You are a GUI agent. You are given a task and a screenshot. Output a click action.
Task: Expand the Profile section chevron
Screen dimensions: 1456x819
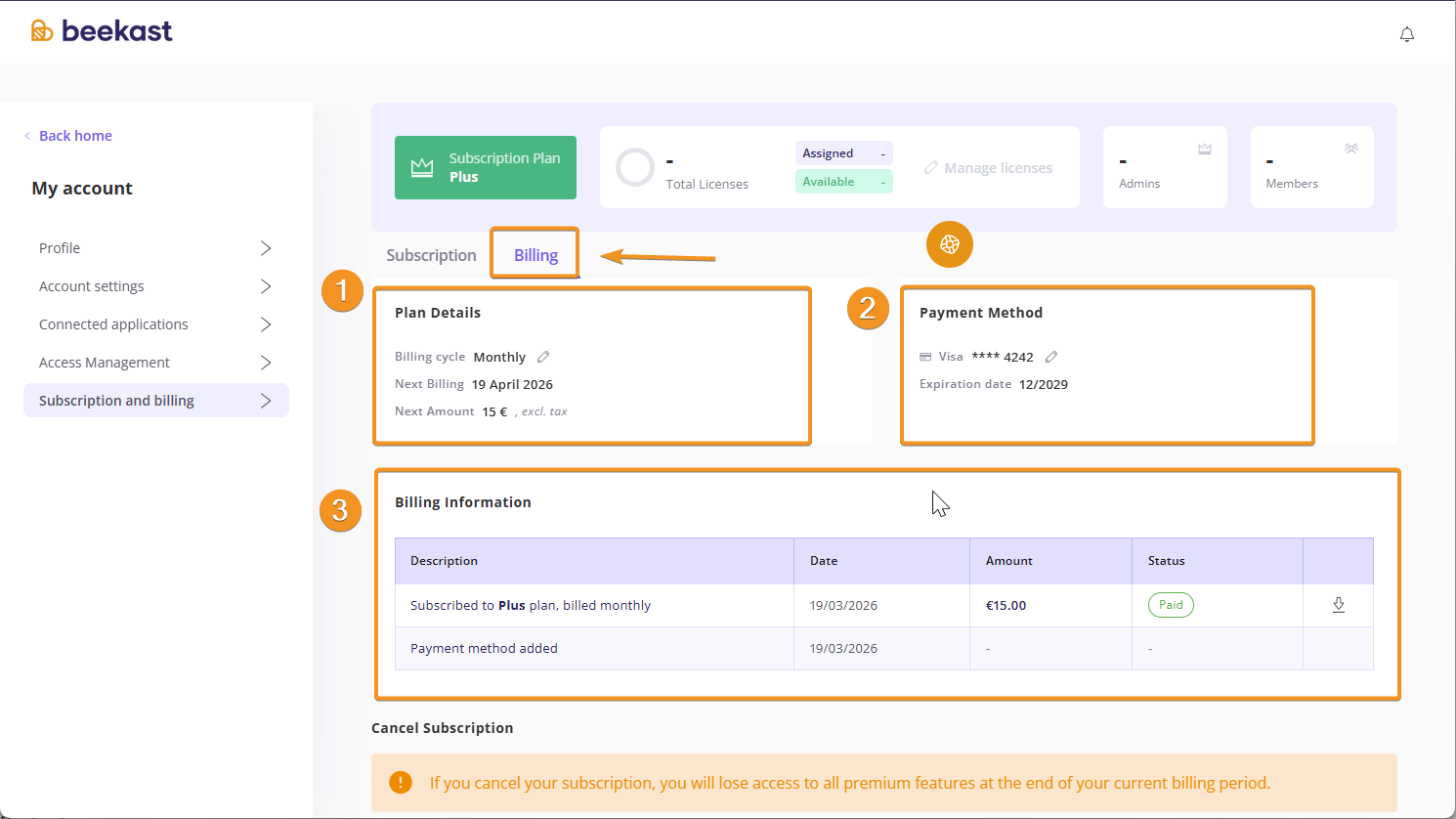pyautogui.click(x=266, y=248)
